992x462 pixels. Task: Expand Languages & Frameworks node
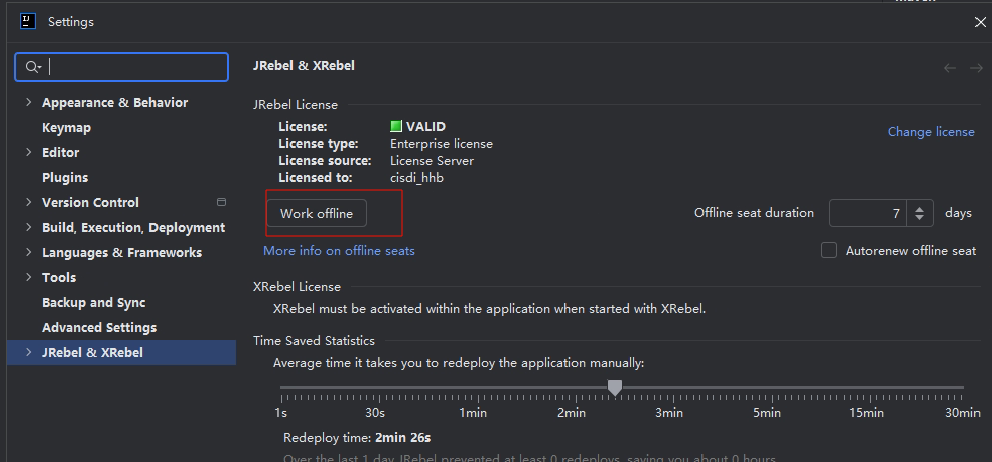click(28, 252)
